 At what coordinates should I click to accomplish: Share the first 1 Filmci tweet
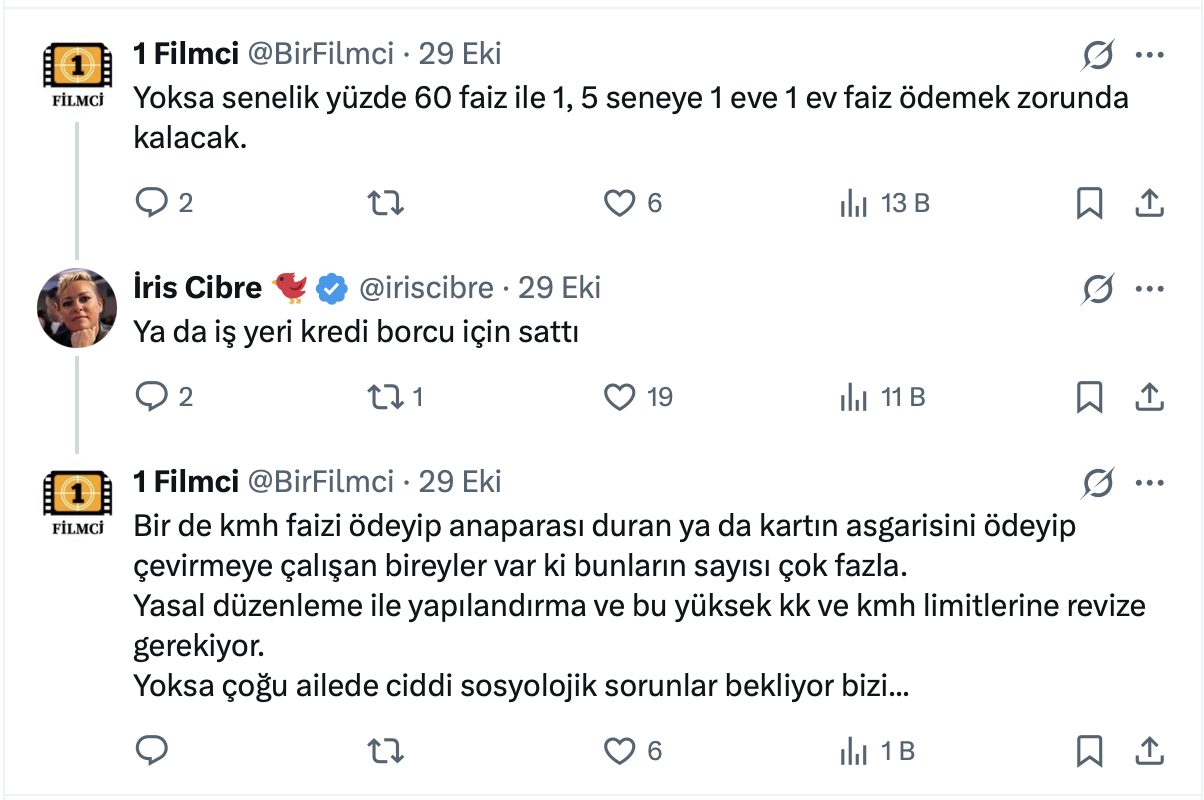click(x=1150, y=204)
